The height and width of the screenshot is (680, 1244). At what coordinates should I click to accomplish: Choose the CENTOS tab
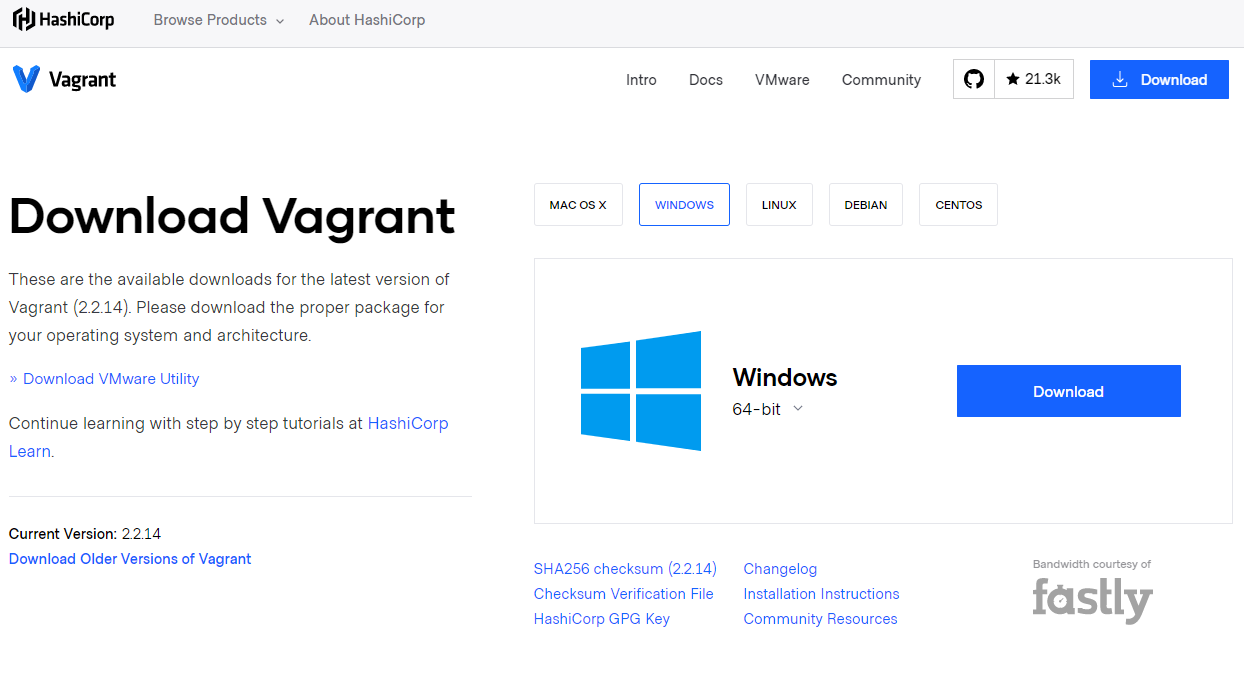click(x=958, y=205)
